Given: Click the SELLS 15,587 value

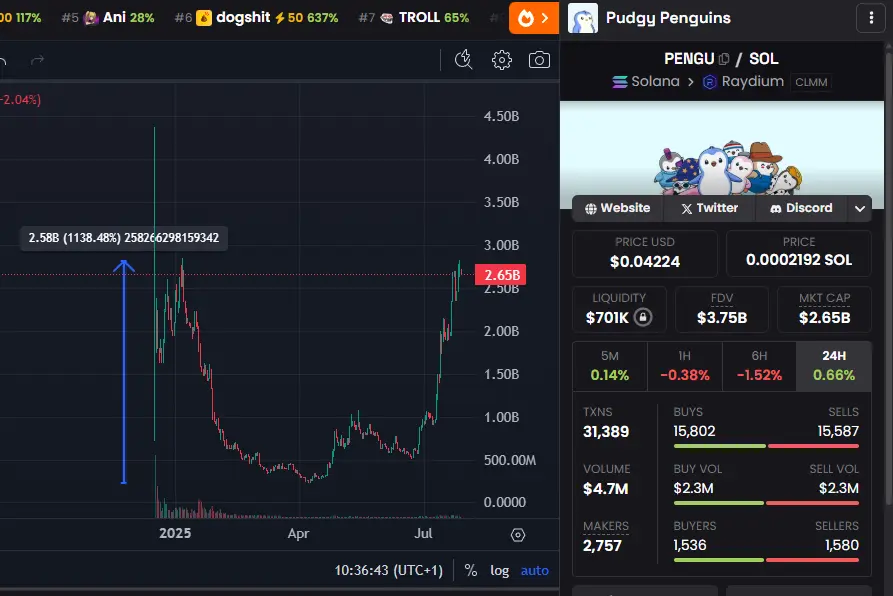Looking at the screenshot, I should tap(838, 431).
